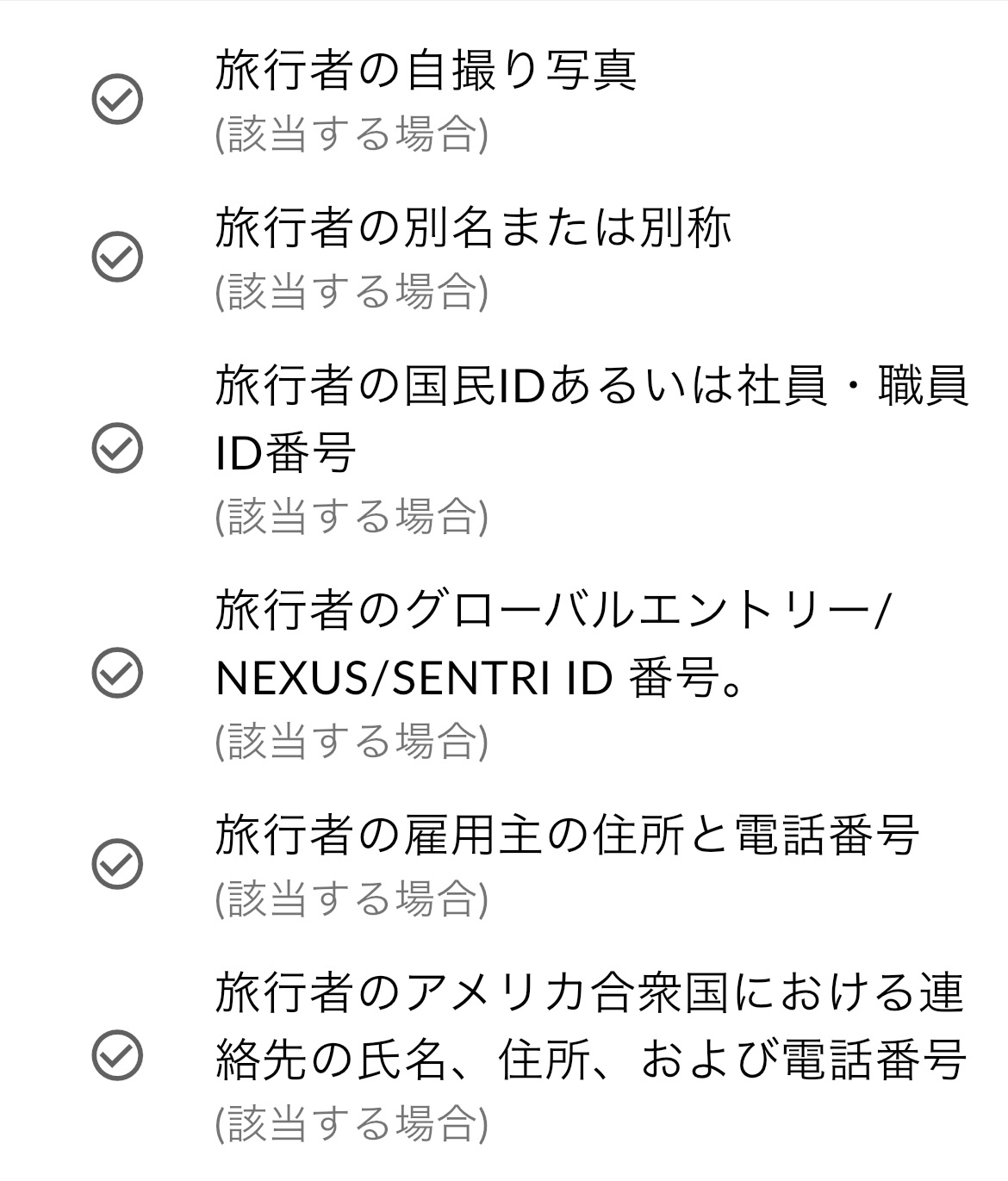Select the 旅行者の自撮り写真 item title

(426, 71)
